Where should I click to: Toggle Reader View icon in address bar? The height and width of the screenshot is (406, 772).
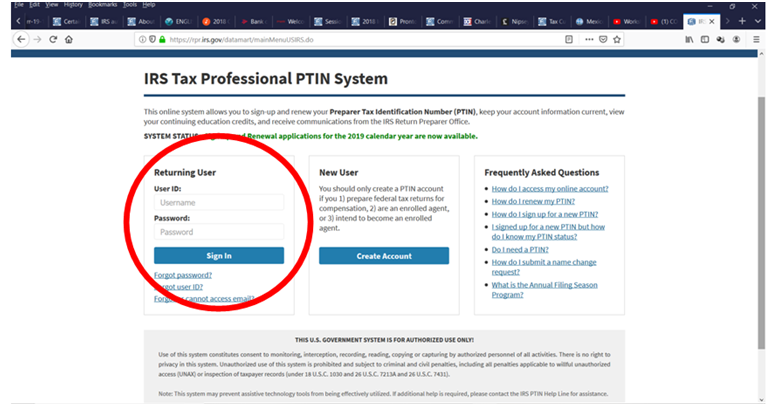tap(569, 39)
